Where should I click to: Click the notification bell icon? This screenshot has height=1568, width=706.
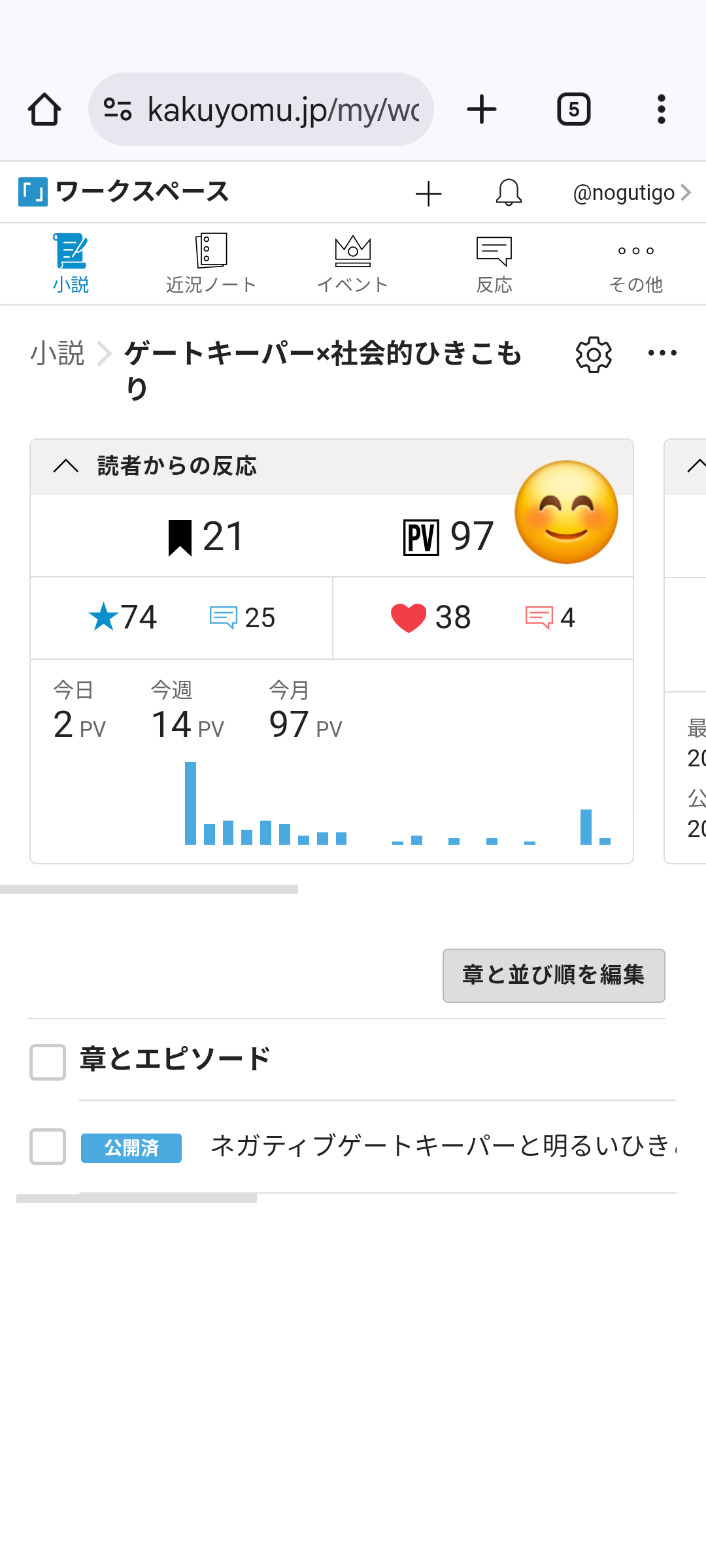coord(509,193)
